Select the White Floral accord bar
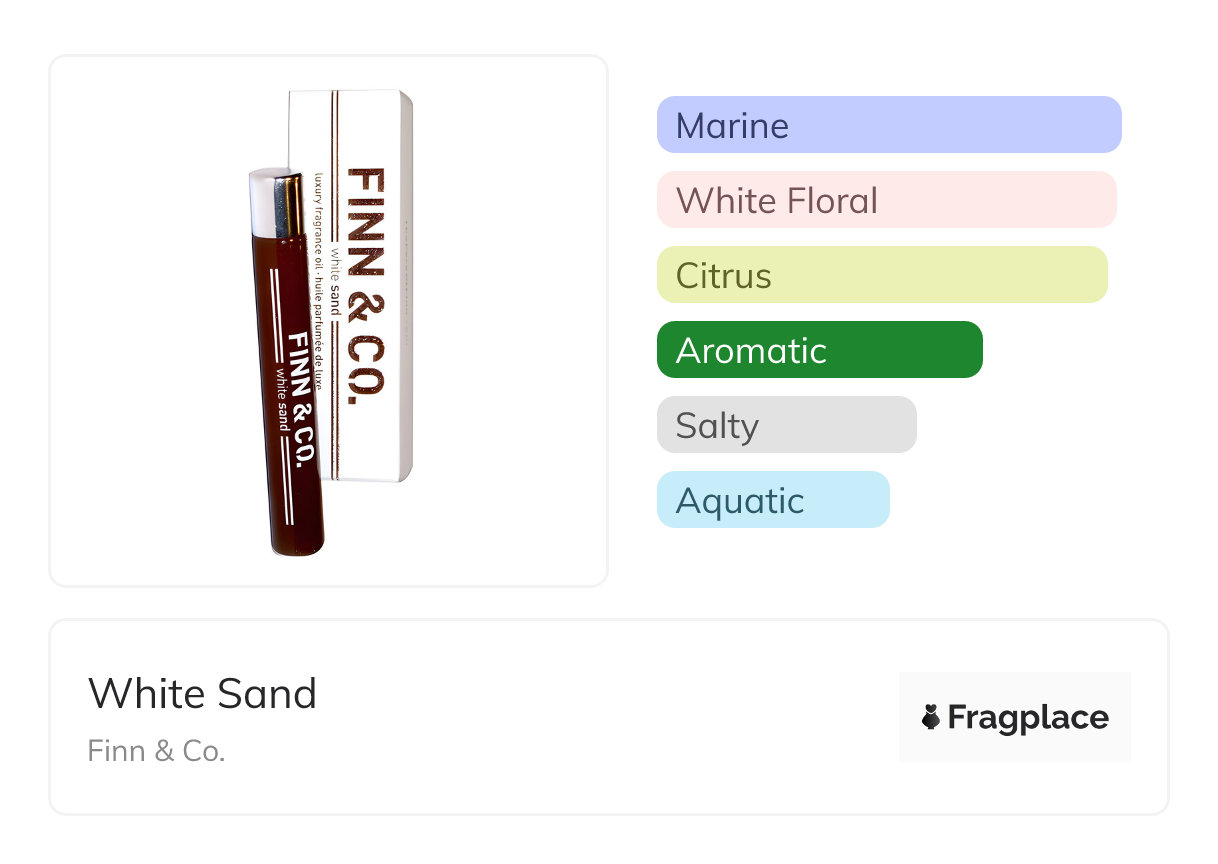 pos(886,200)
